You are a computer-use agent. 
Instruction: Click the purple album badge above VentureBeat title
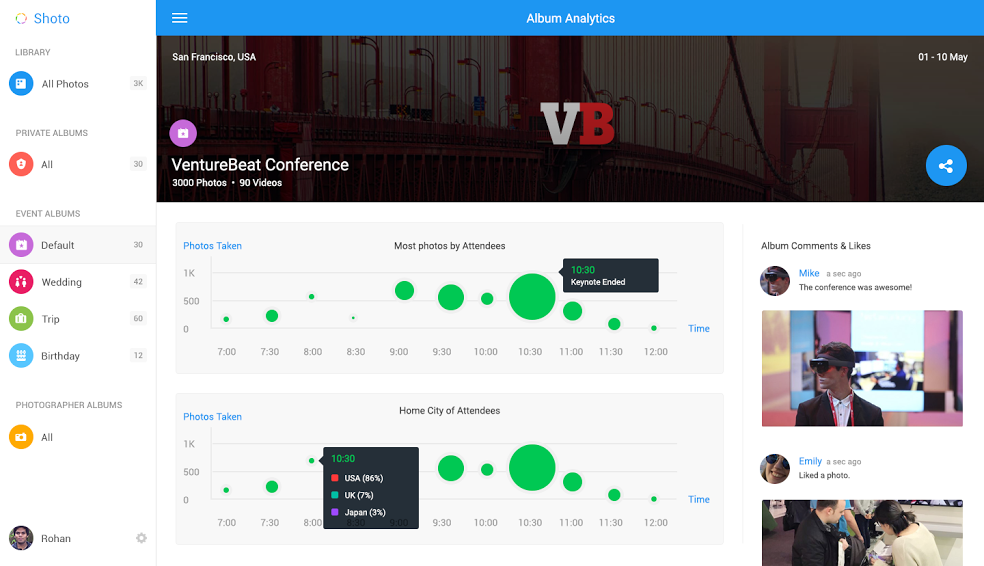tap(183, 133)
